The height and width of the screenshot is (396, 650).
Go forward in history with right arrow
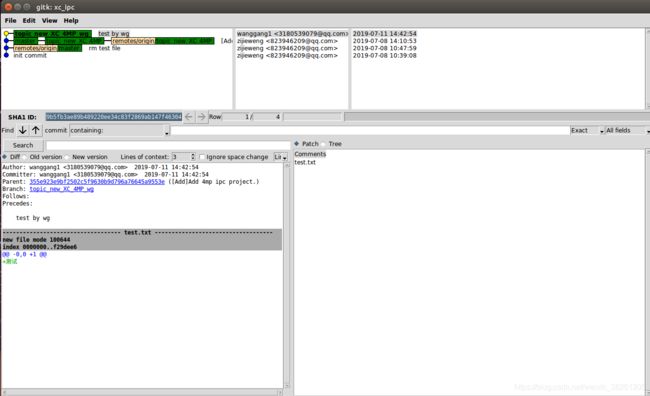[x=201, y=117]
